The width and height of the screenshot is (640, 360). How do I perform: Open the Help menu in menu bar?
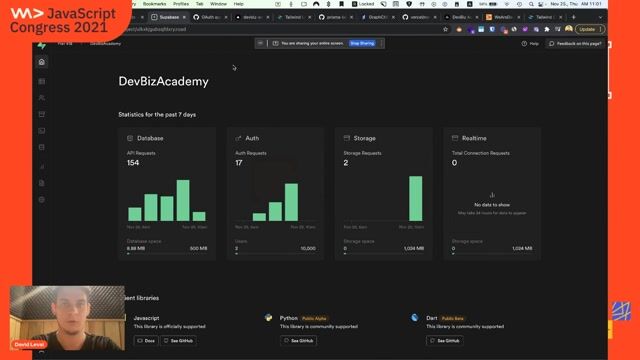click(x=239, y=4)
